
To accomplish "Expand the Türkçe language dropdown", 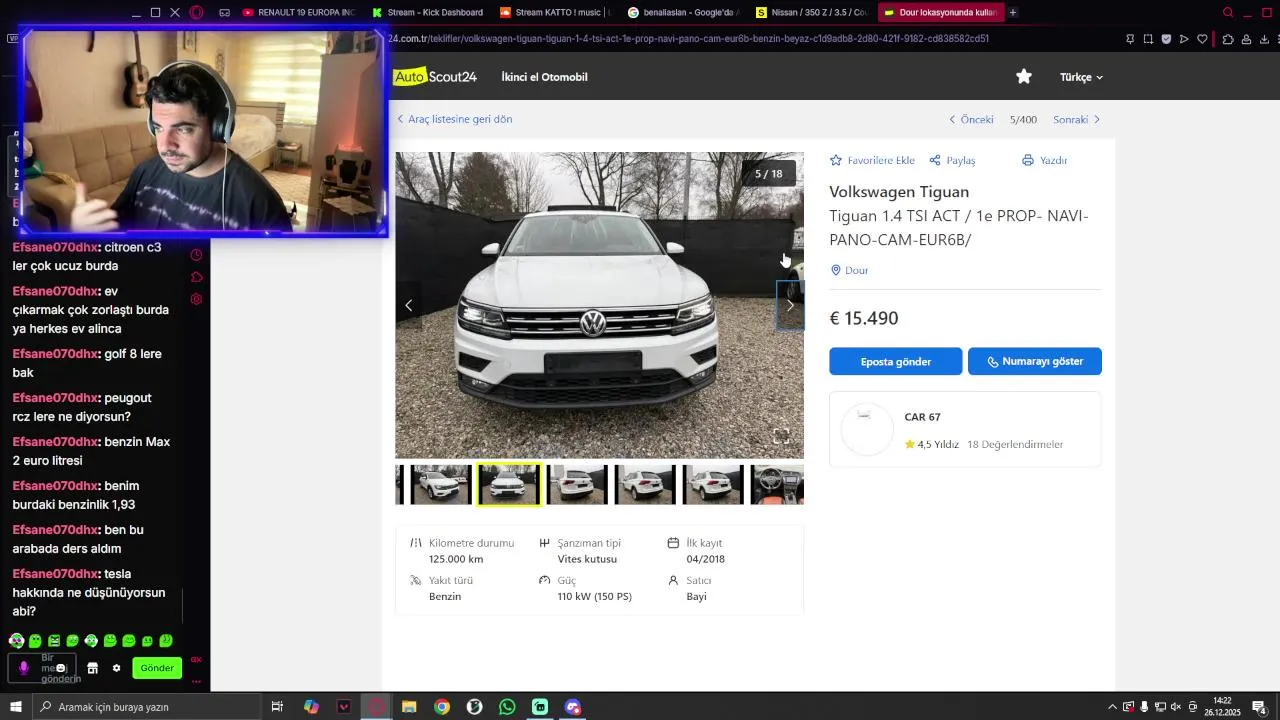I will coord(1081,77).
